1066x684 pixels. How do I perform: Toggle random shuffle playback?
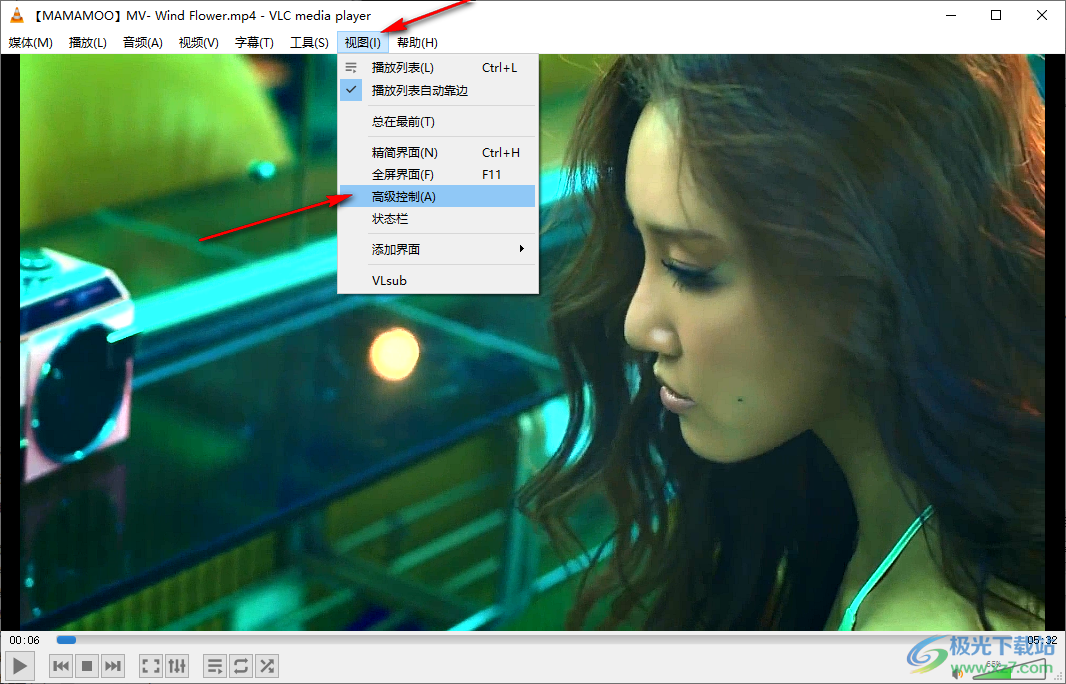coord(267,666)
